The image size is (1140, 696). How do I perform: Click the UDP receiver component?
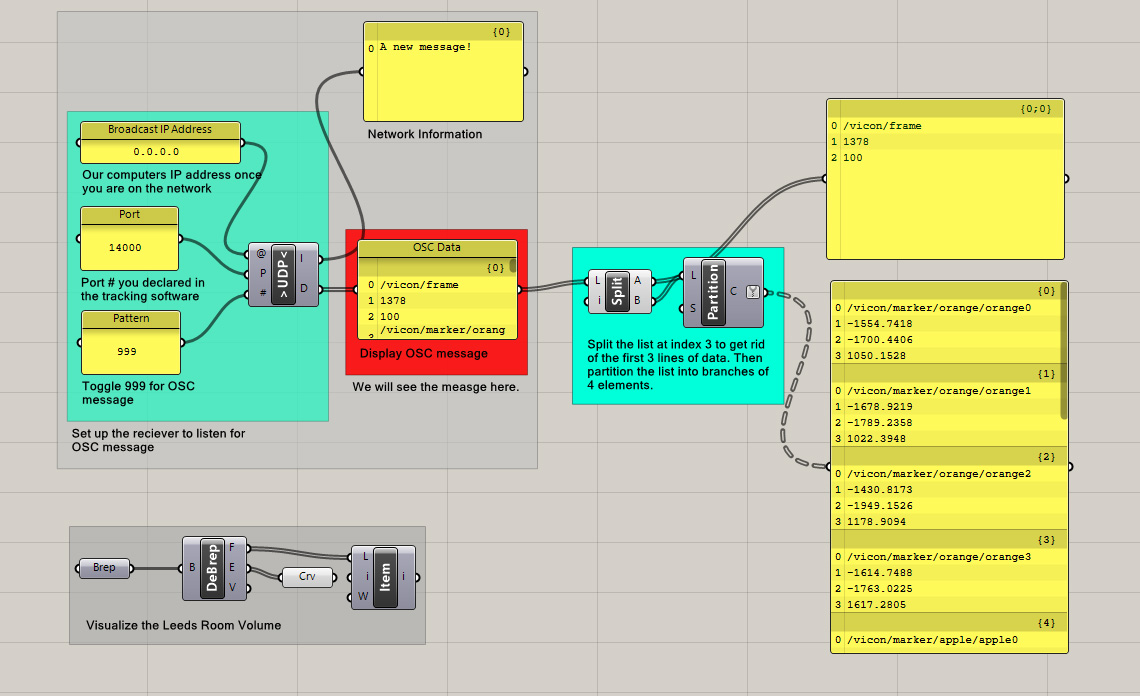pos(284,274)
